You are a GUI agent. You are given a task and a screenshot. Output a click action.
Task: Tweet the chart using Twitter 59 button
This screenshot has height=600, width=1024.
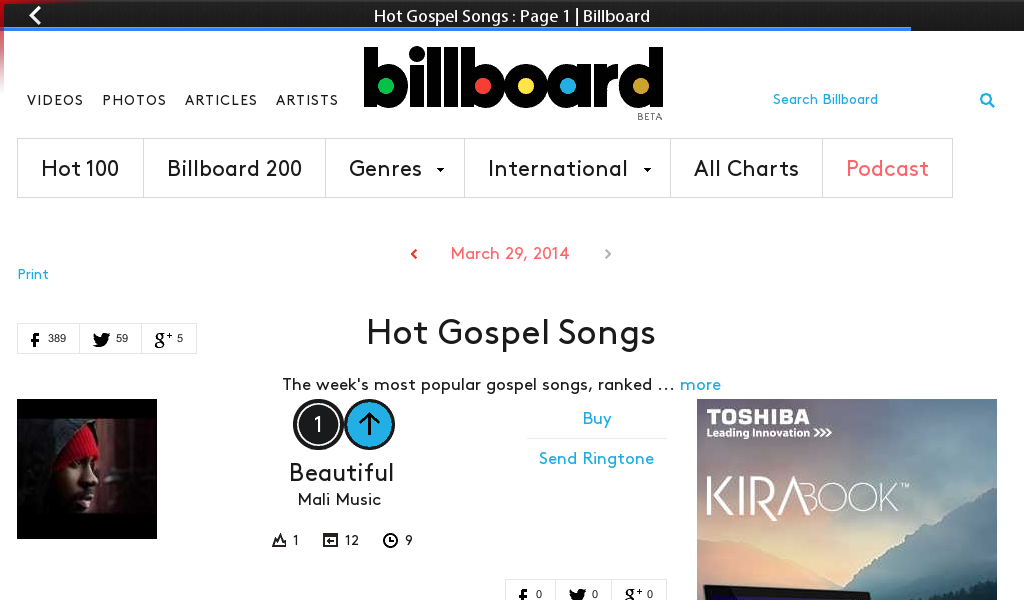(x=110, y=338)
